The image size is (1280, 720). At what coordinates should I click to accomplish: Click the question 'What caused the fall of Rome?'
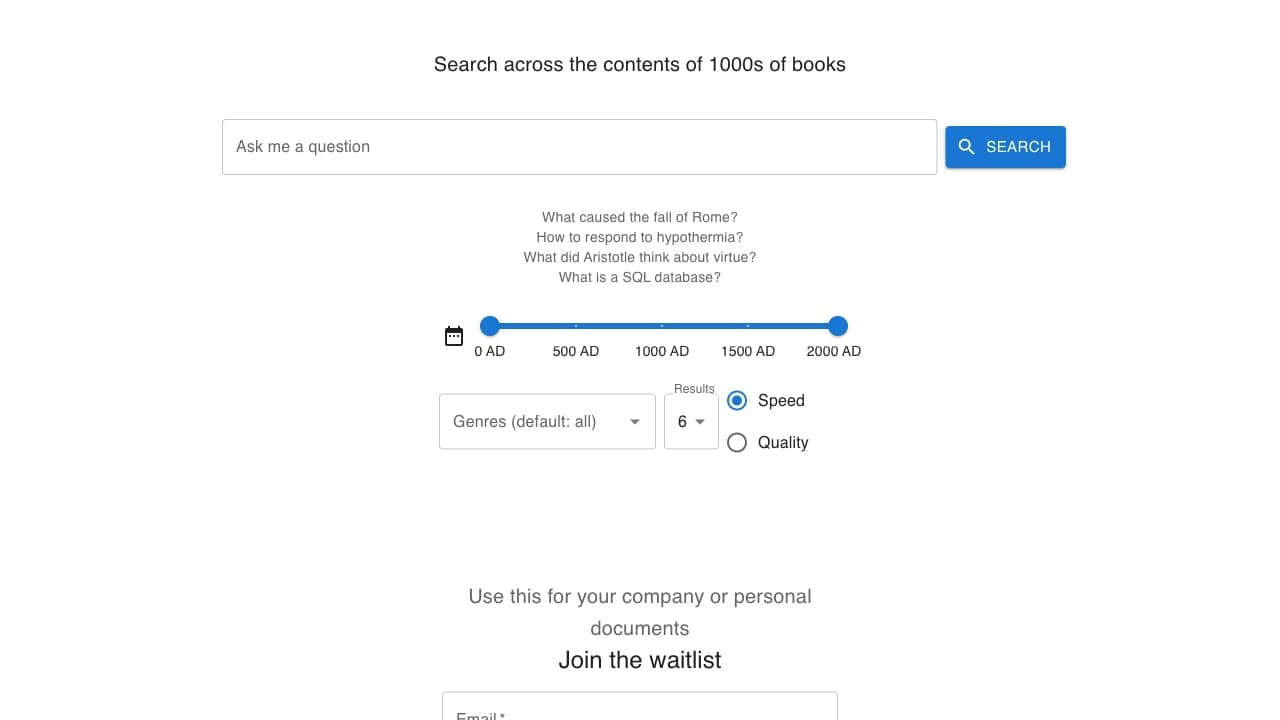[x=639, y=217]
